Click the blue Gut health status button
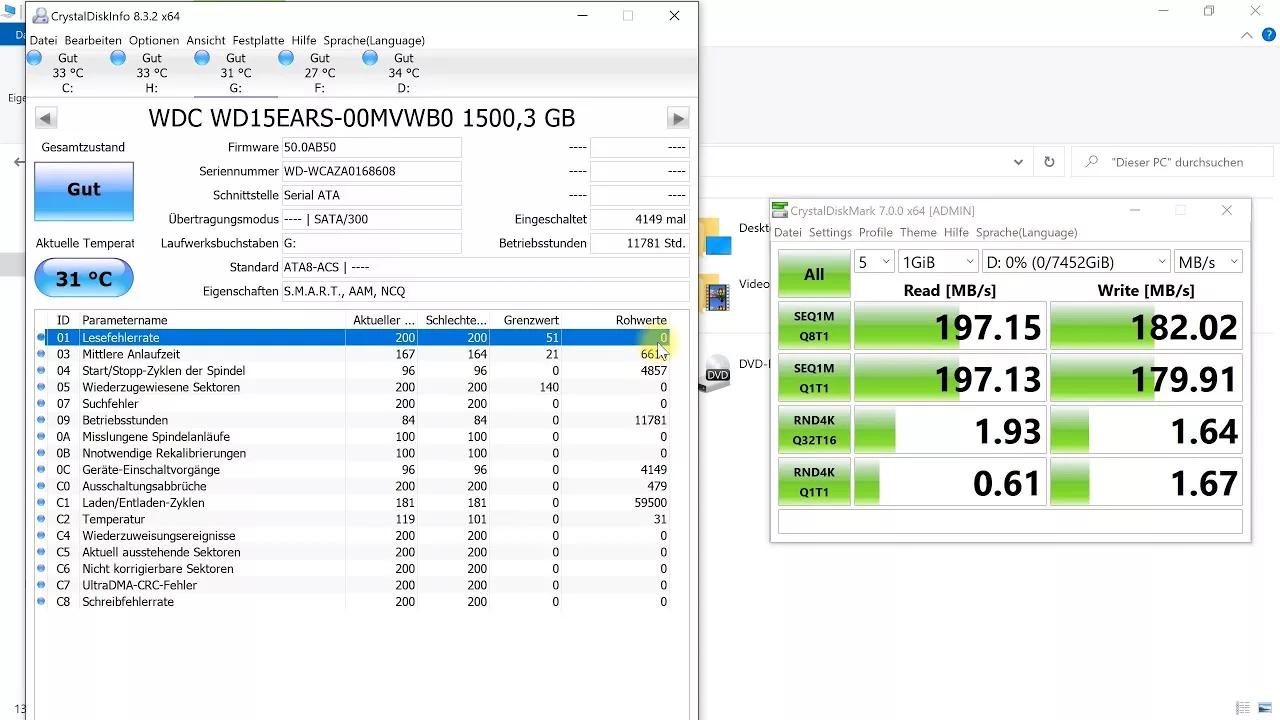The height and width of the screenshot is (720, 1280). pyautogui.click(x=83, y=190)
